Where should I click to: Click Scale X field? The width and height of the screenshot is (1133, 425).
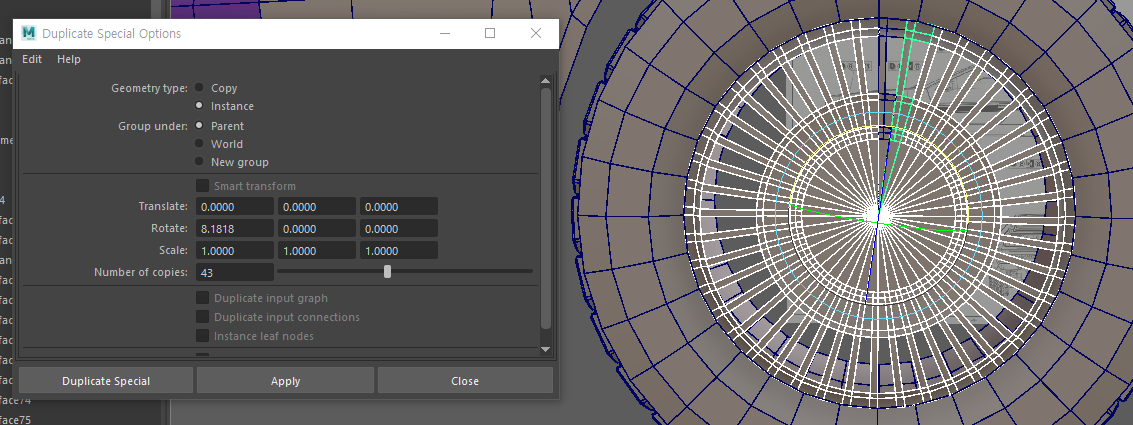click(x=235, y=250)
